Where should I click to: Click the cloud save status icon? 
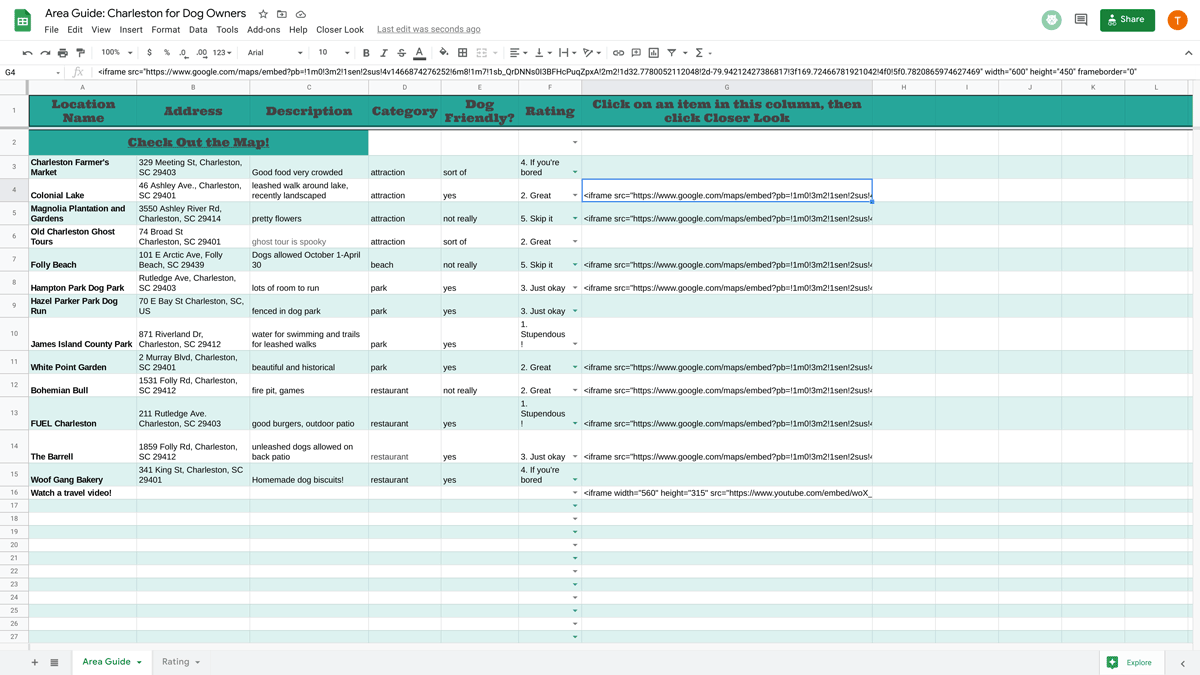(301, 14)
